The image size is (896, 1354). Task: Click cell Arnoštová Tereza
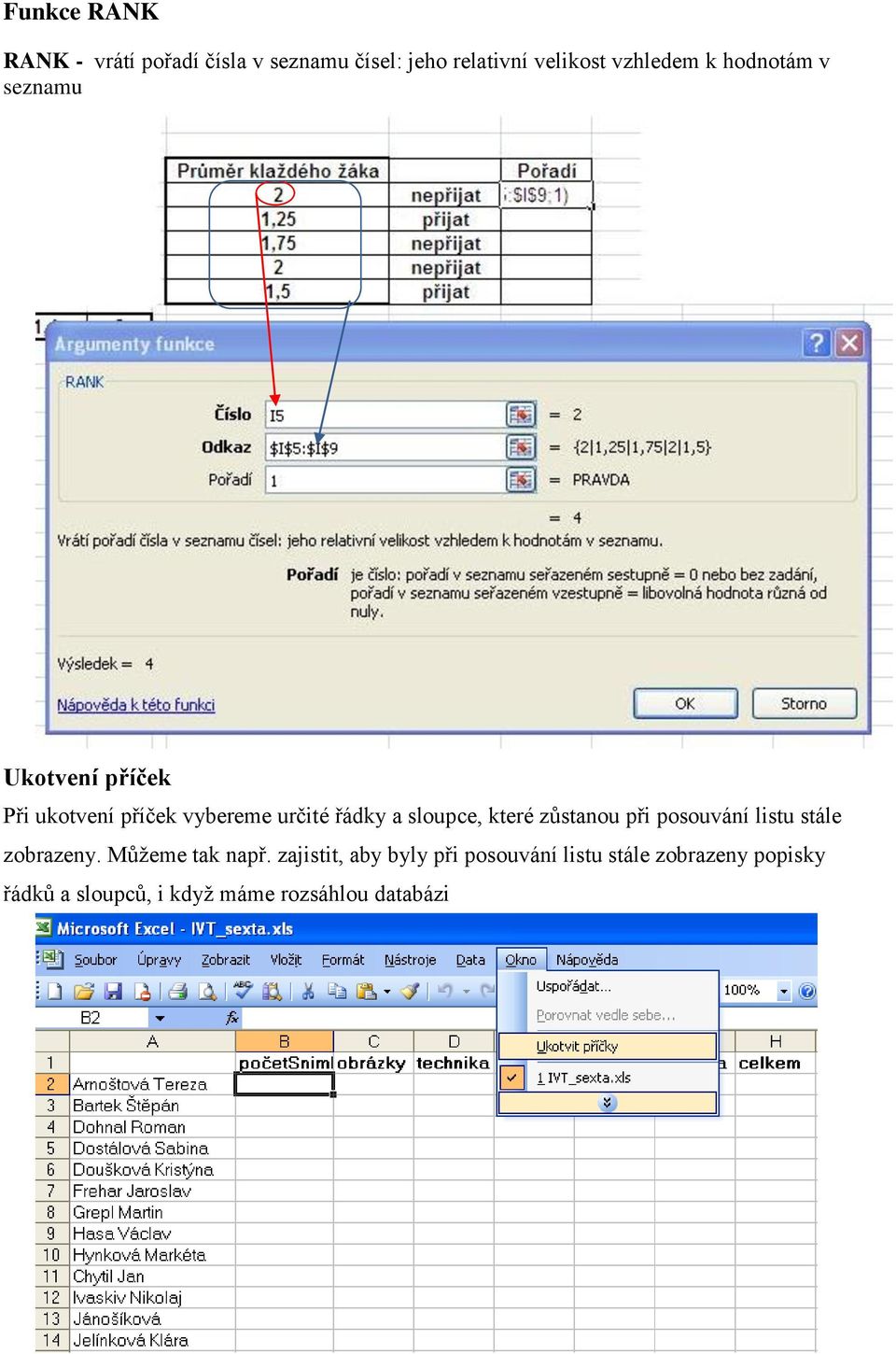click(x=152, y=1084)
